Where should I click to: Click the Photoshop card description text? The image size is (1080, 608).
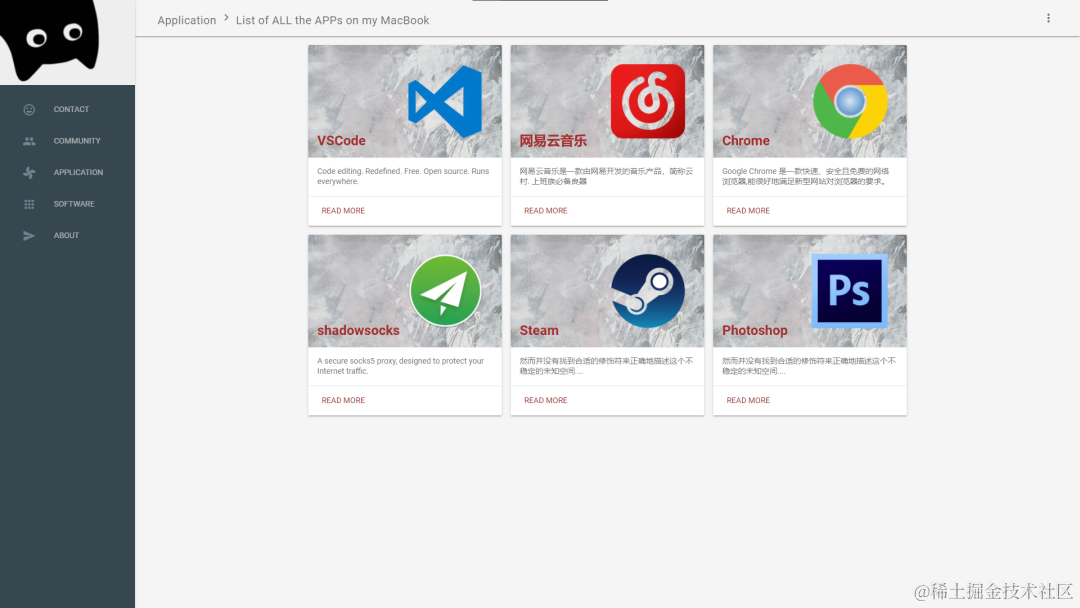pos(809,366)
